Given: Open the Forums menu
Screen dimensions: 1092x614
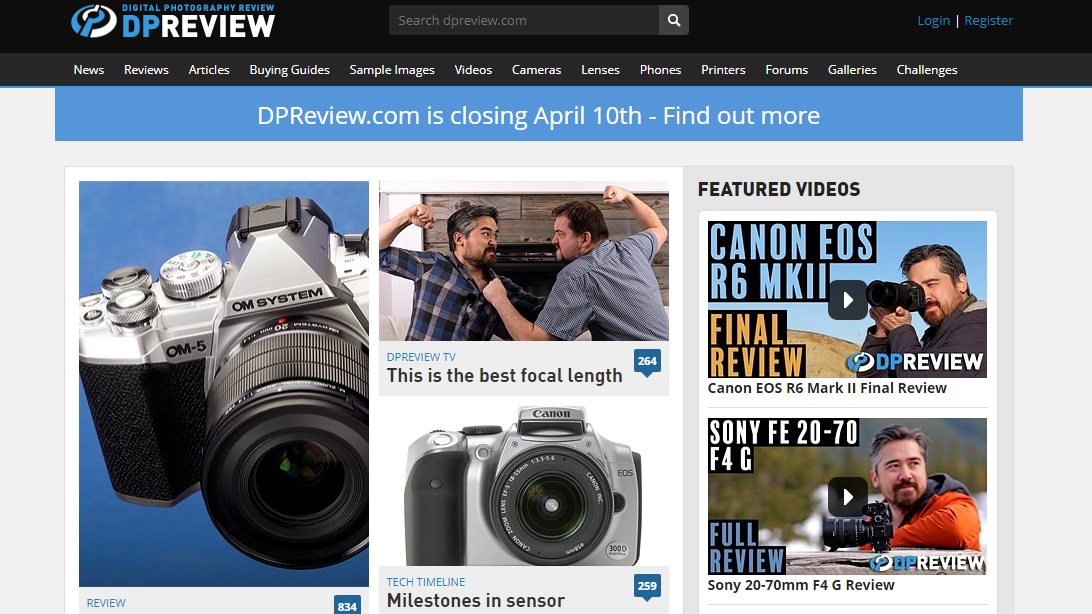Looking at the screenshot, I should click(x=786, y=70).
